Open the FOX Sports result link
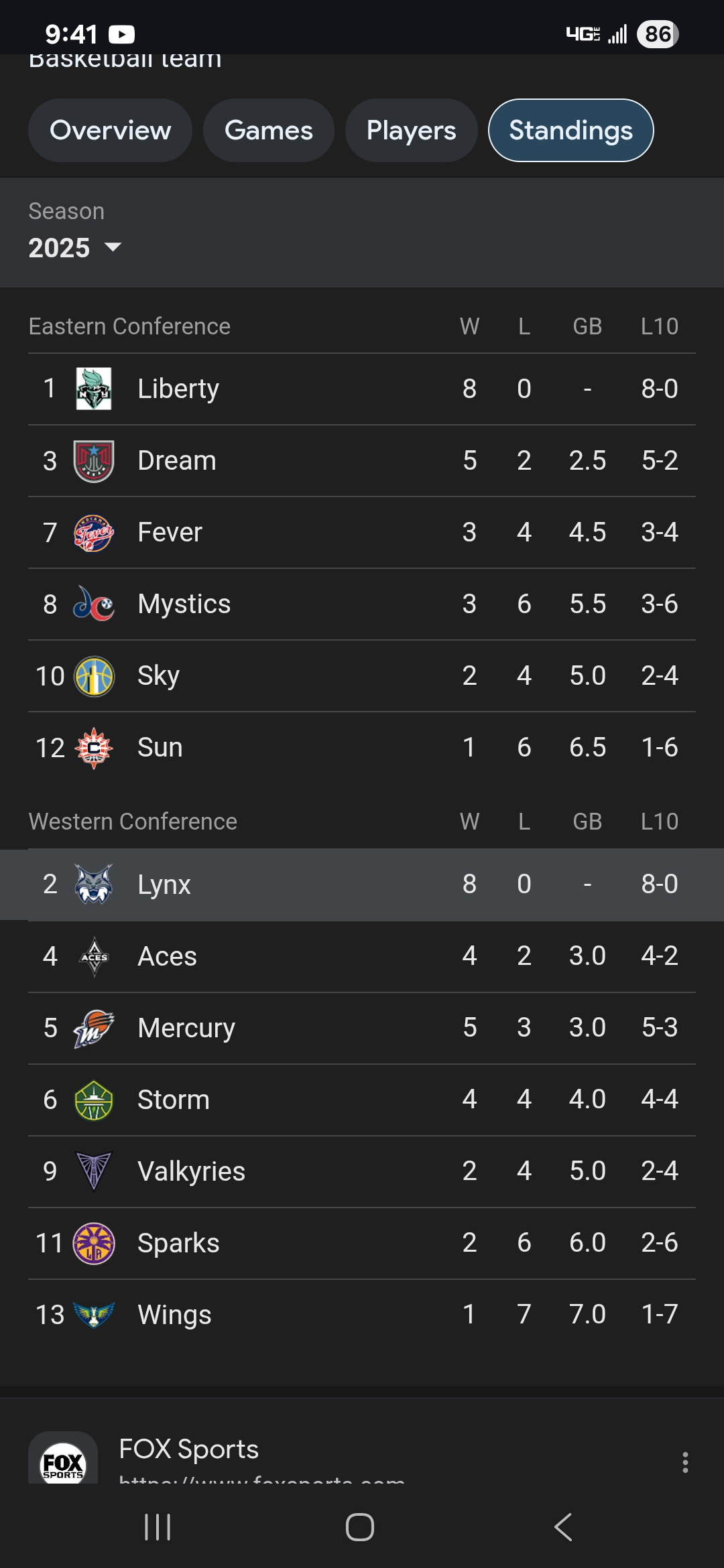724x1568 pixels. [x=189, y=1450]
